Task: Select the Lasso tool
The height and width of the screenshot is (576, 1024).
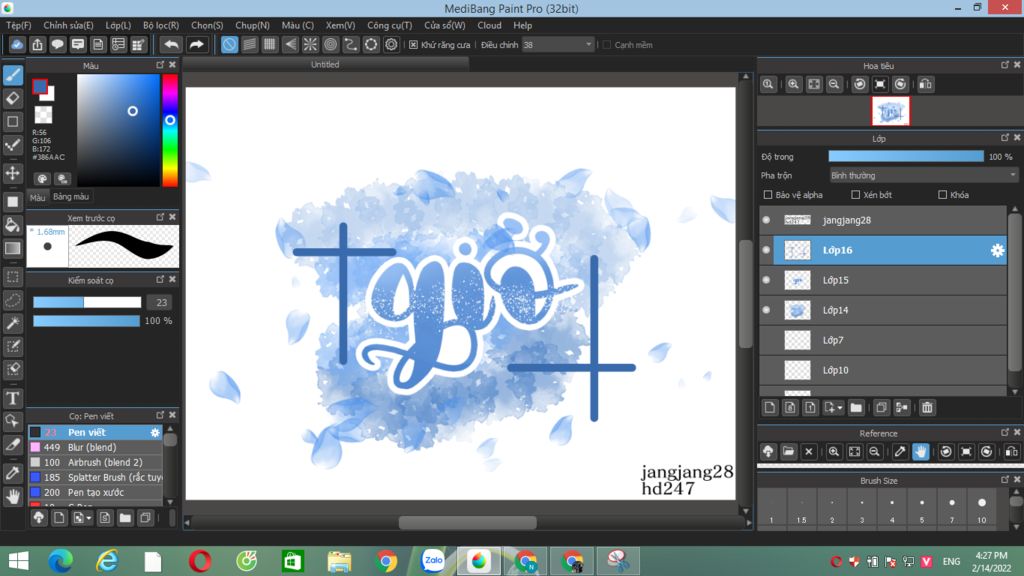Action: [12, 300]
